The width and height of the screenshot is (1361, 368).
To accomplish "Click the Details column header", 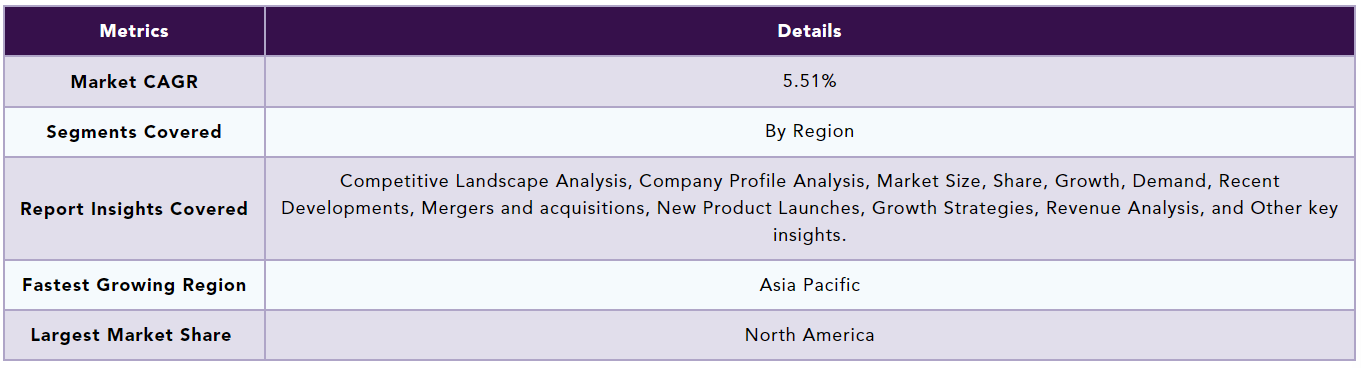I will coord(809,31).
